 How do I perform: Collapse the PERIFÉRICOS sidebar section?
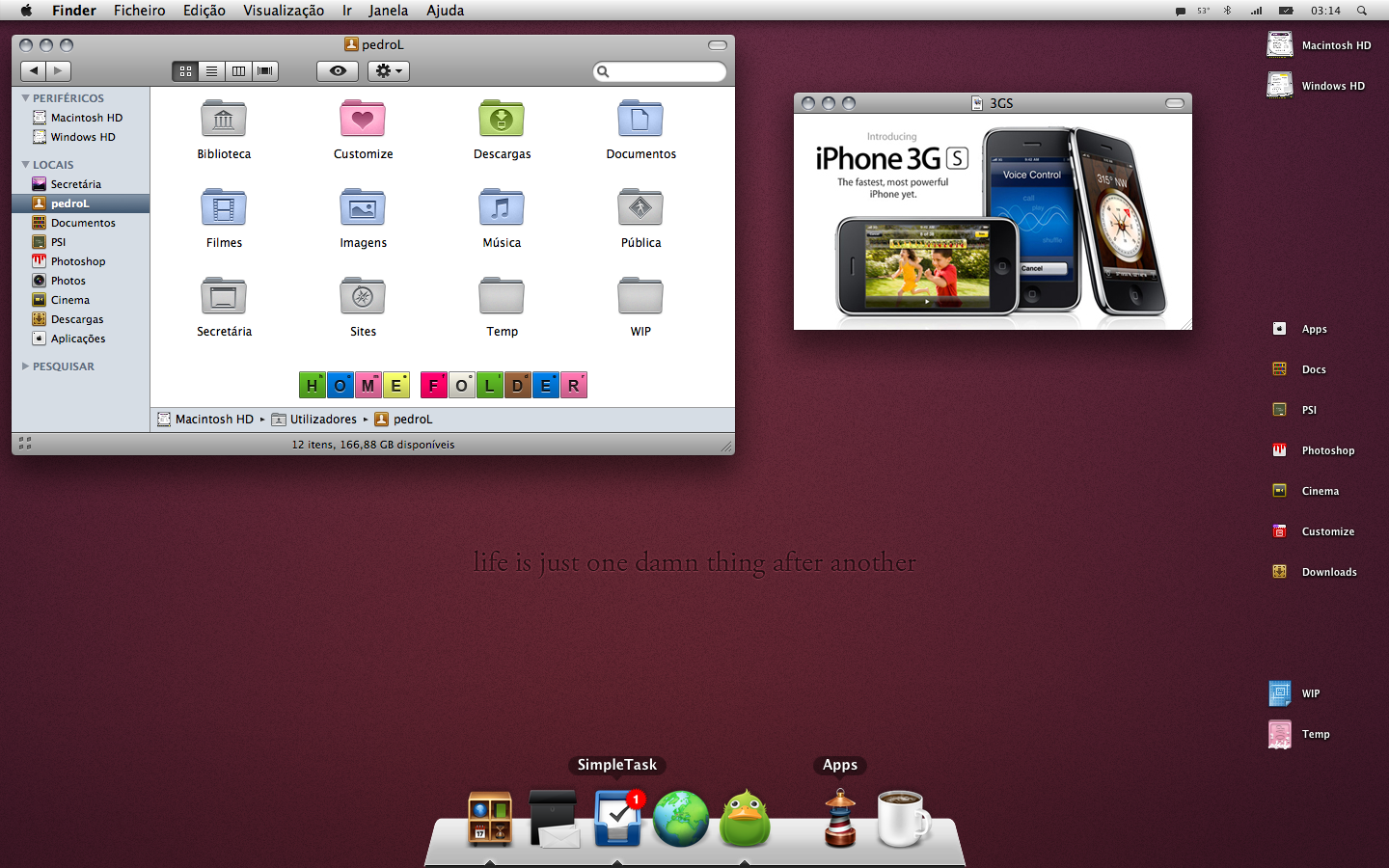click(26, 98)
